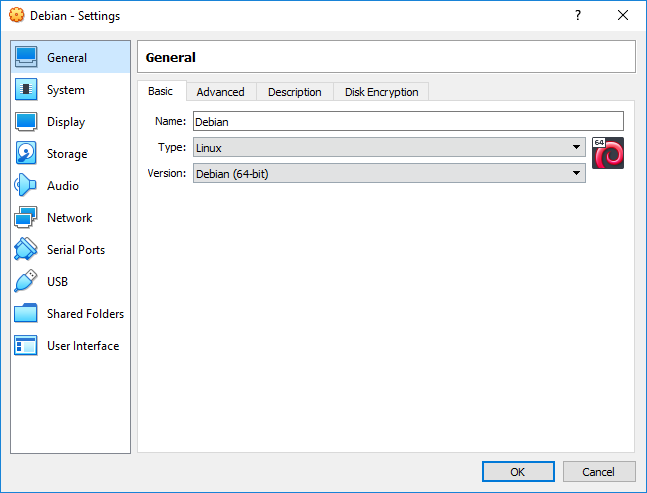The image size is (647, 493).
Task: Open the Storage disk icon
Action: click(26, 153)
